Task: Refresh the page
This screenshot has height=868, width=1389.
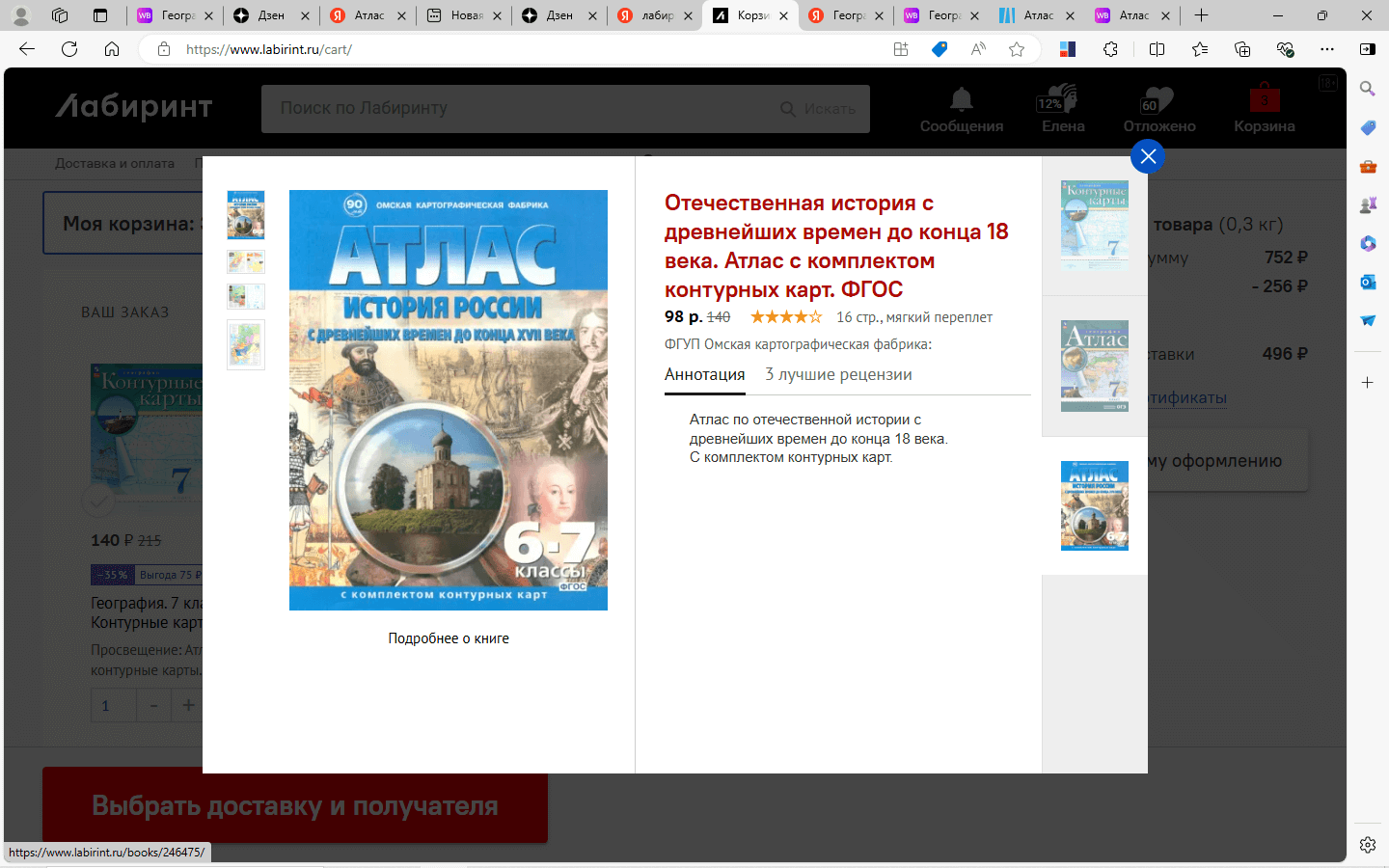Action: (69, 49)
